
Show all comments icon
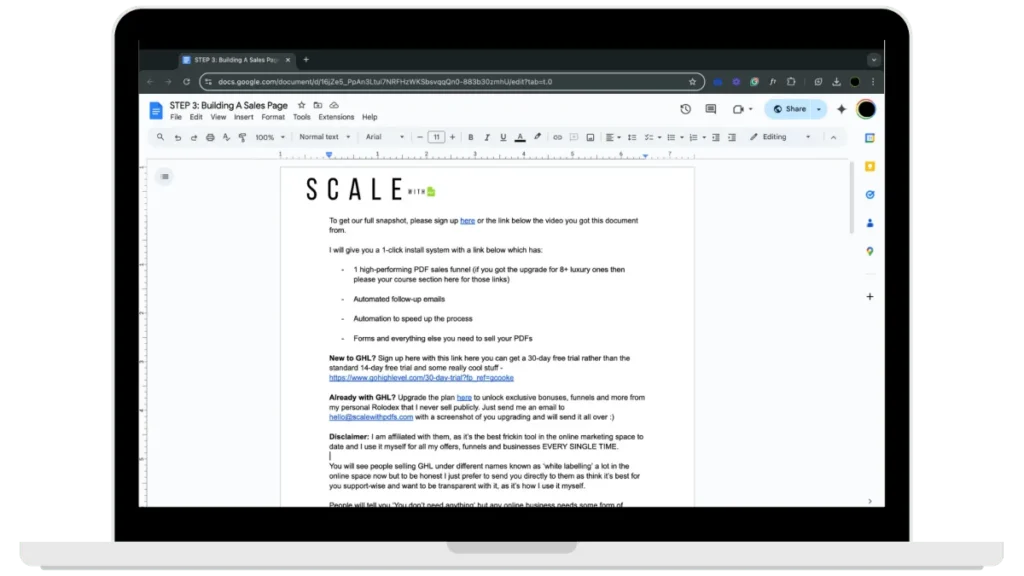(711, 109)
